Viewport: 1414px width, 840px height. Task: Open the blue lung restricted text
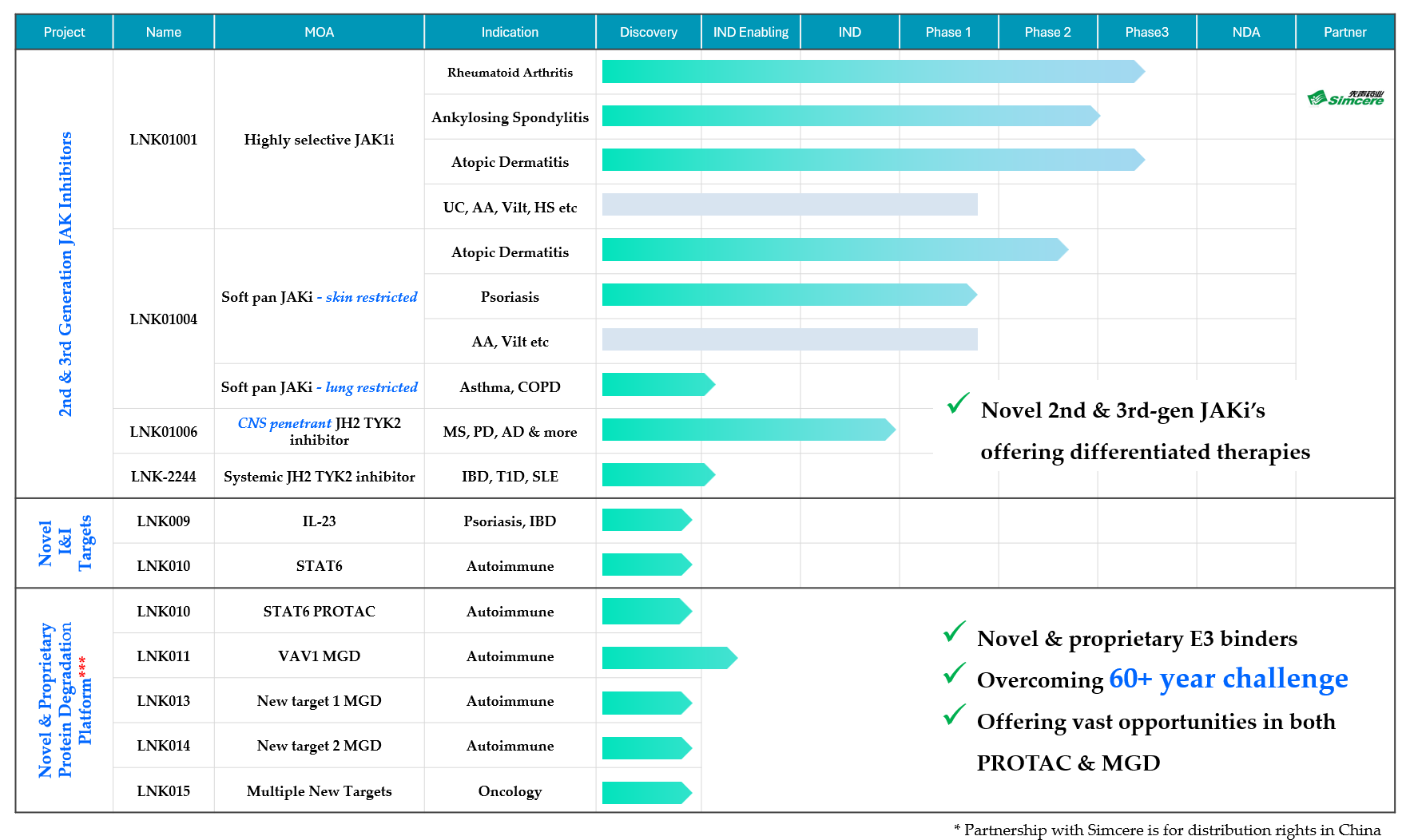click(x=371, y=387)
